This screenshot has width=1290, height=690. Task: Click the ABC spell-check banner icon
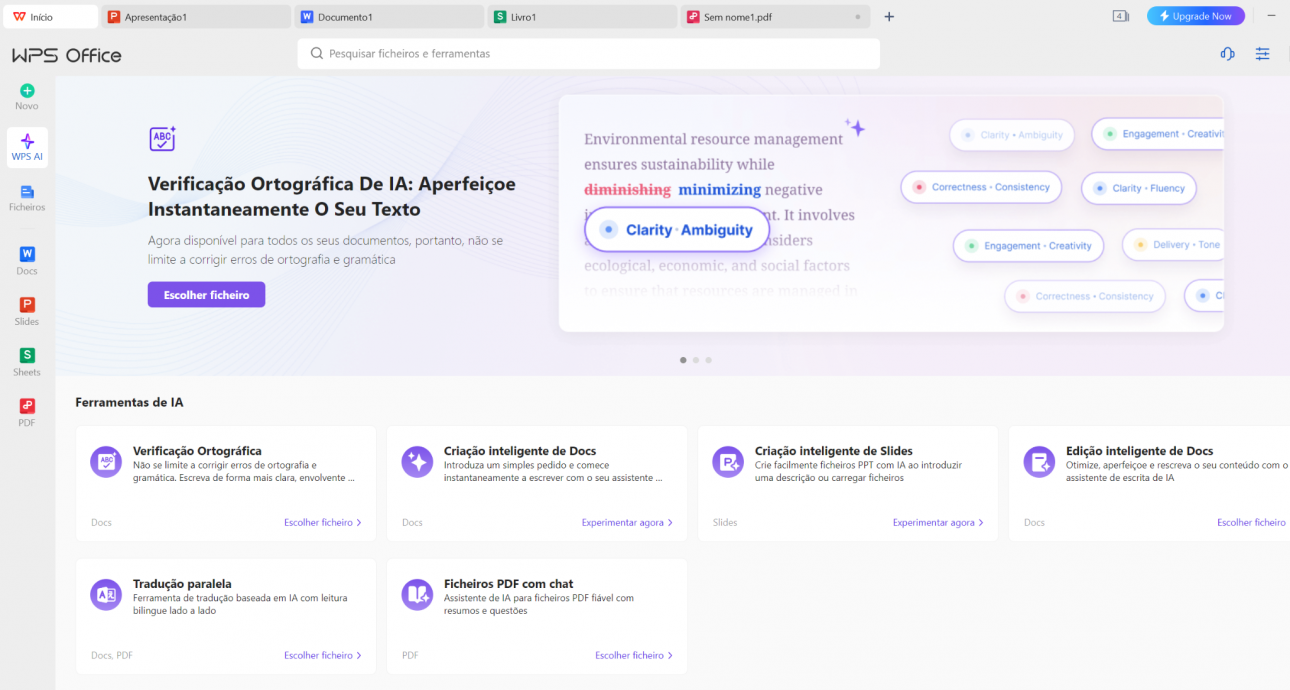click(x=162, y=139)
